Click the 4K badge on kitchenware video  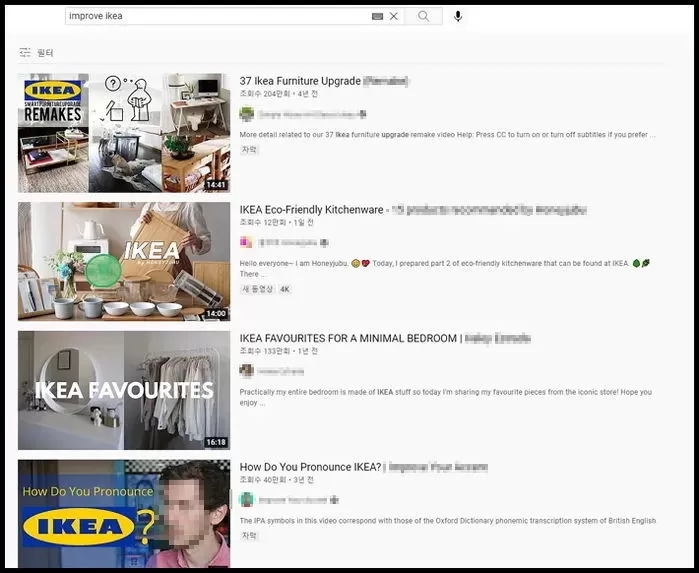[285, 289]
